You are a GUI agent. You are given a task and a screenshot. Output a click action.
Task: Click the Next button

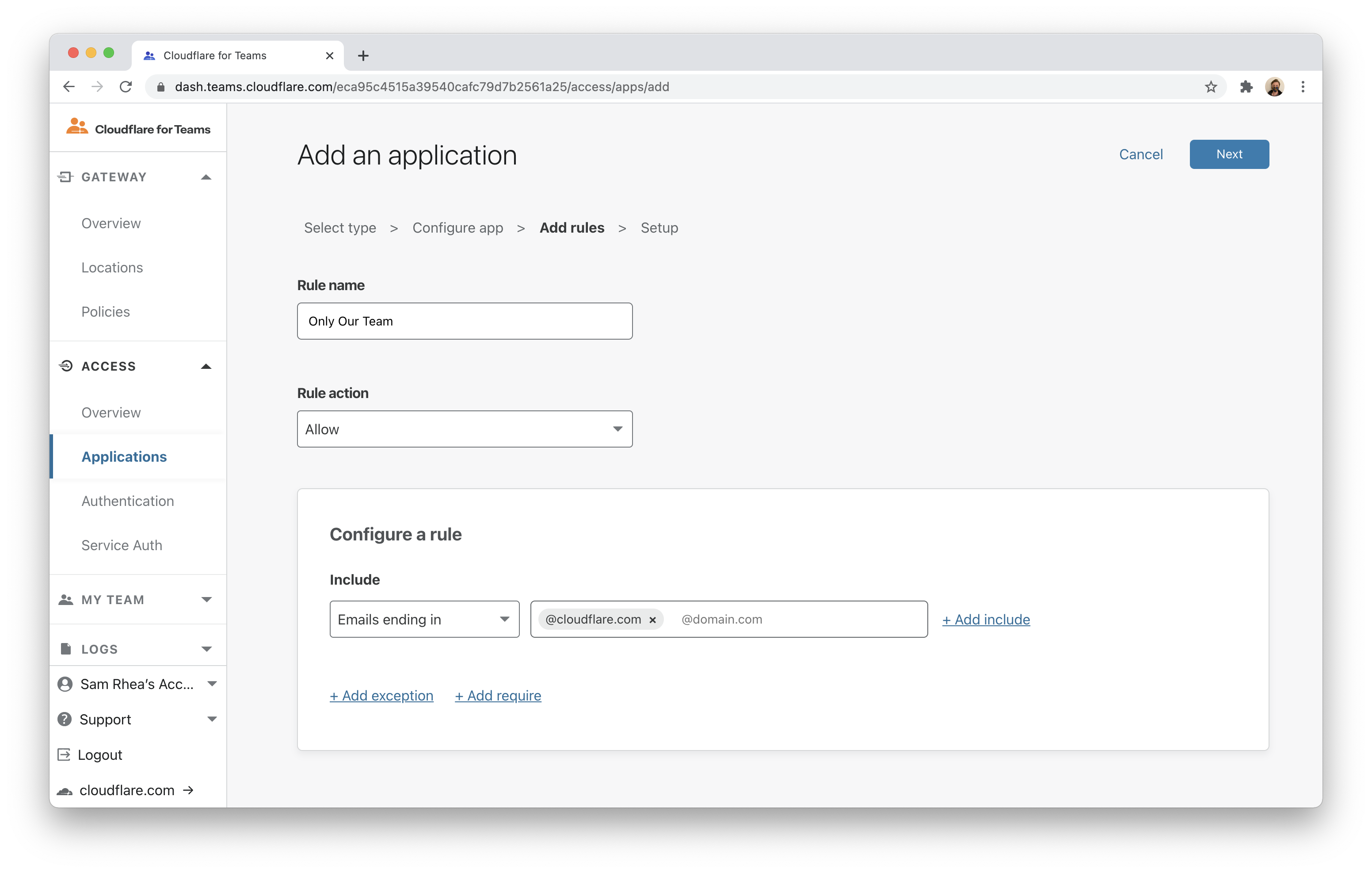[x=1228, y=154]
